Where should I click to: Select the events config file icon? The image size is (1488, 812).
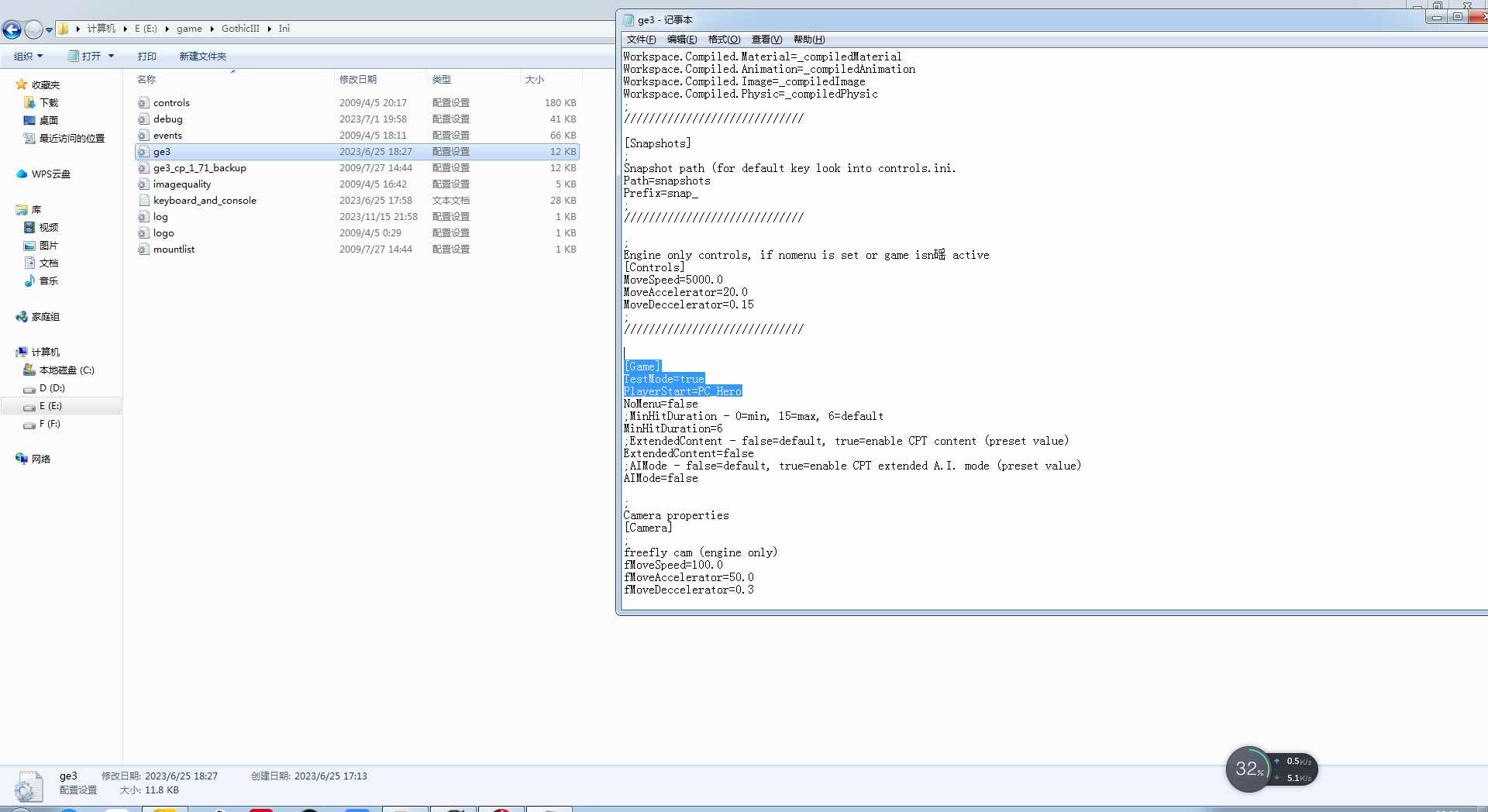click(x=143, y=135)
